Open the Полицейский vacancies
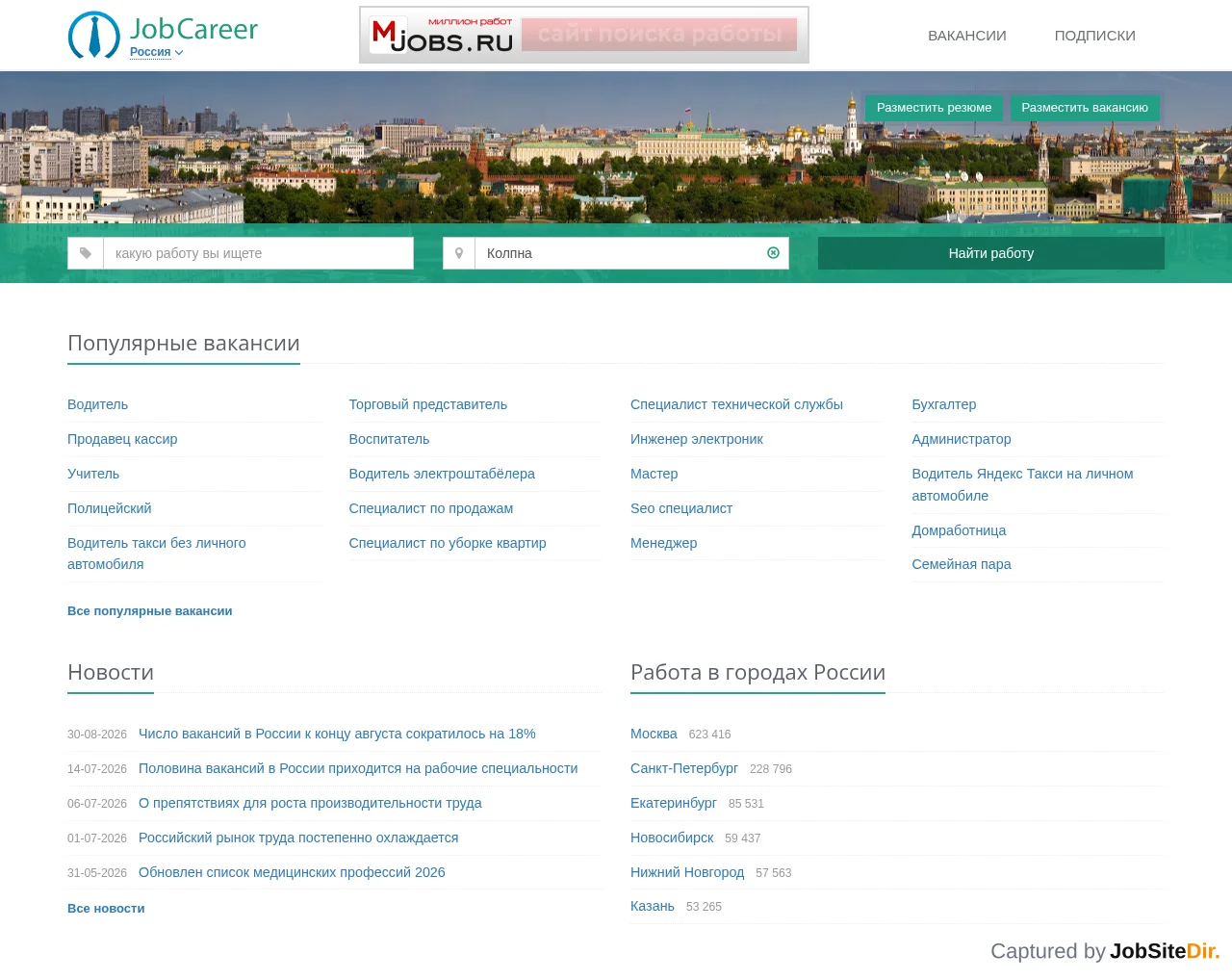This screenshot has height=980, width=1232. (x=110, y=508)
